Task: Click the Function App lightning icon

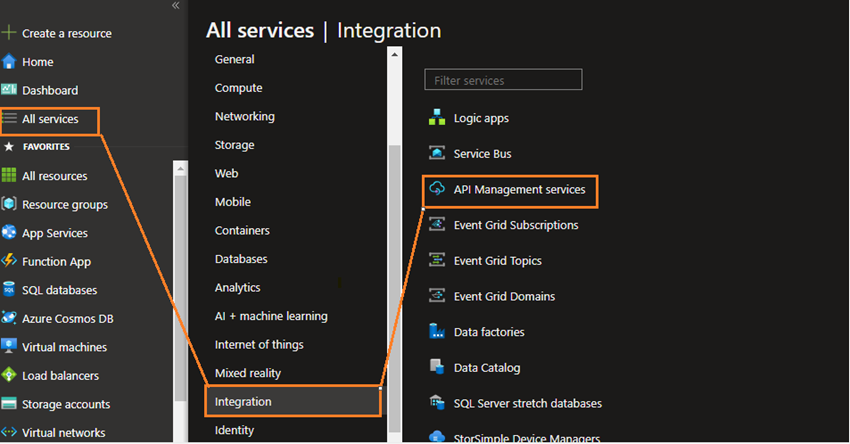Action: 9,261
